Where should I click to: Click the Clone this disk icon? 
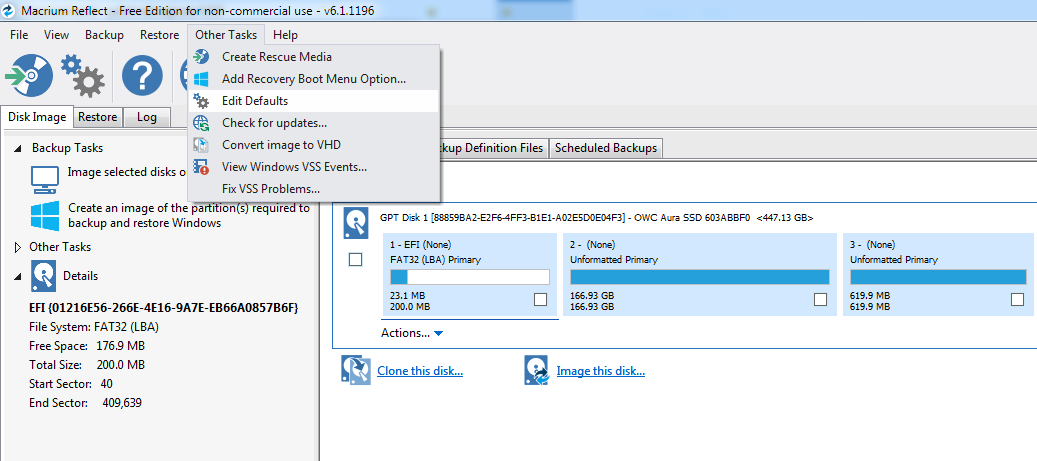pyautogui.click(x=356, y=371)
